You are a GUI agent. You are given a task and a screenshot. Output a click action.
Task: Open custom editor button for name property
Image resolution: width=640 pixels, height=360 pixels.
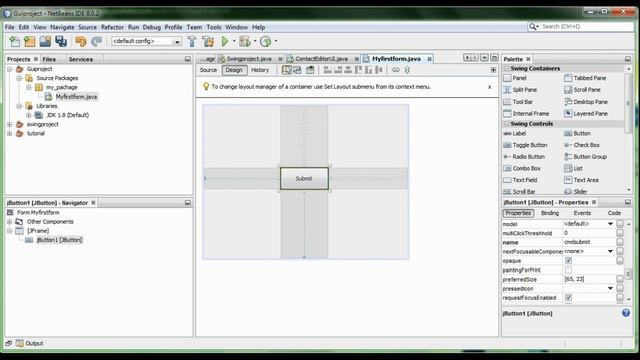point(620,242)
